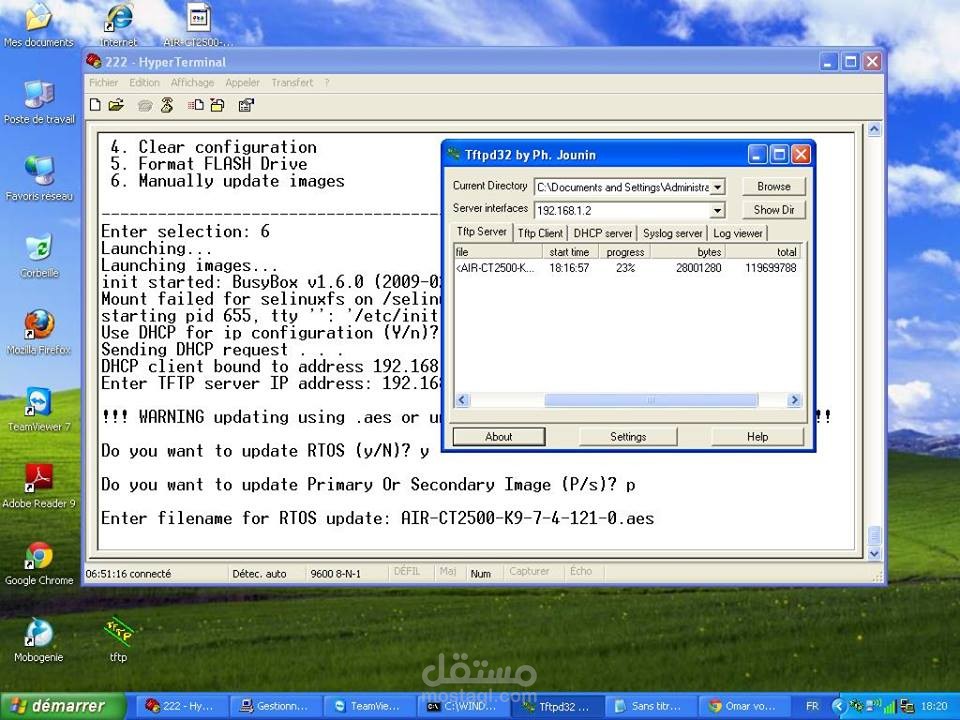This screenshot has height=720, width=960.
Task: Click the Call phone icon in HyperTerminal toolbar
Action: pyautogui.click(x=145, y=105)
